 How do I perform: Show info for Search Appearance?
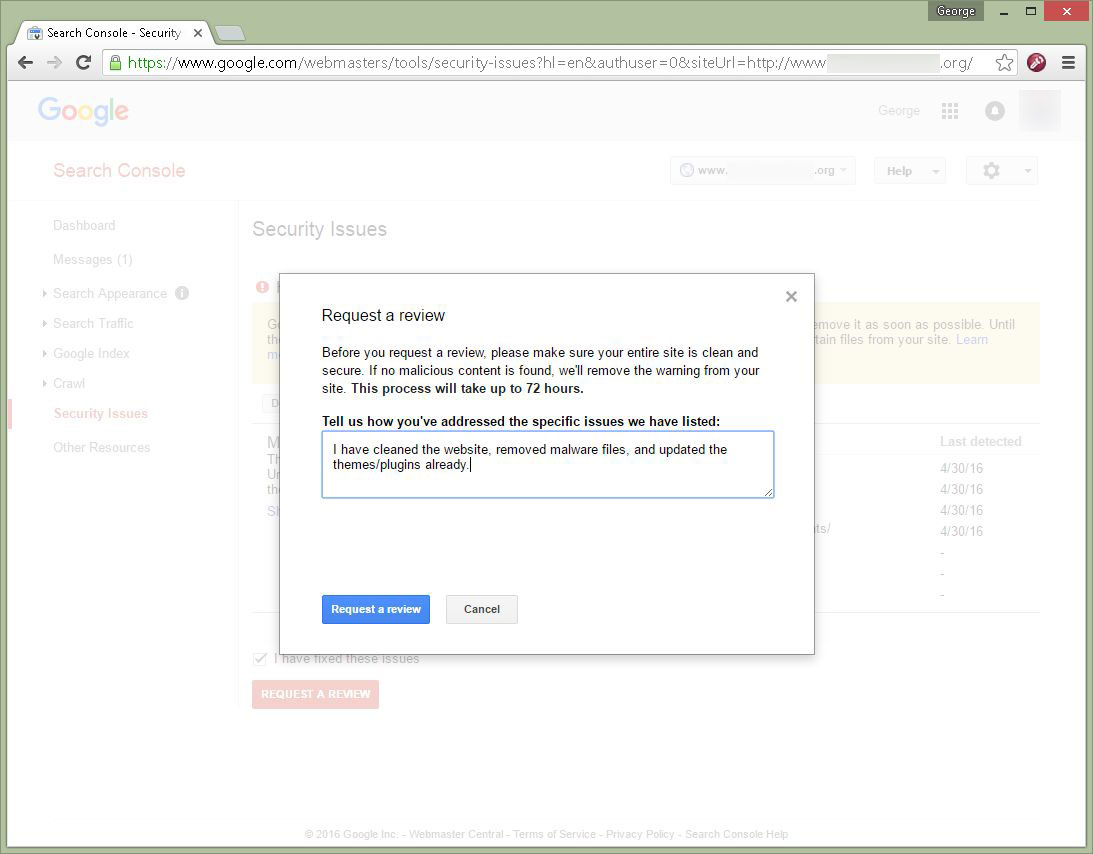point(182,293)
